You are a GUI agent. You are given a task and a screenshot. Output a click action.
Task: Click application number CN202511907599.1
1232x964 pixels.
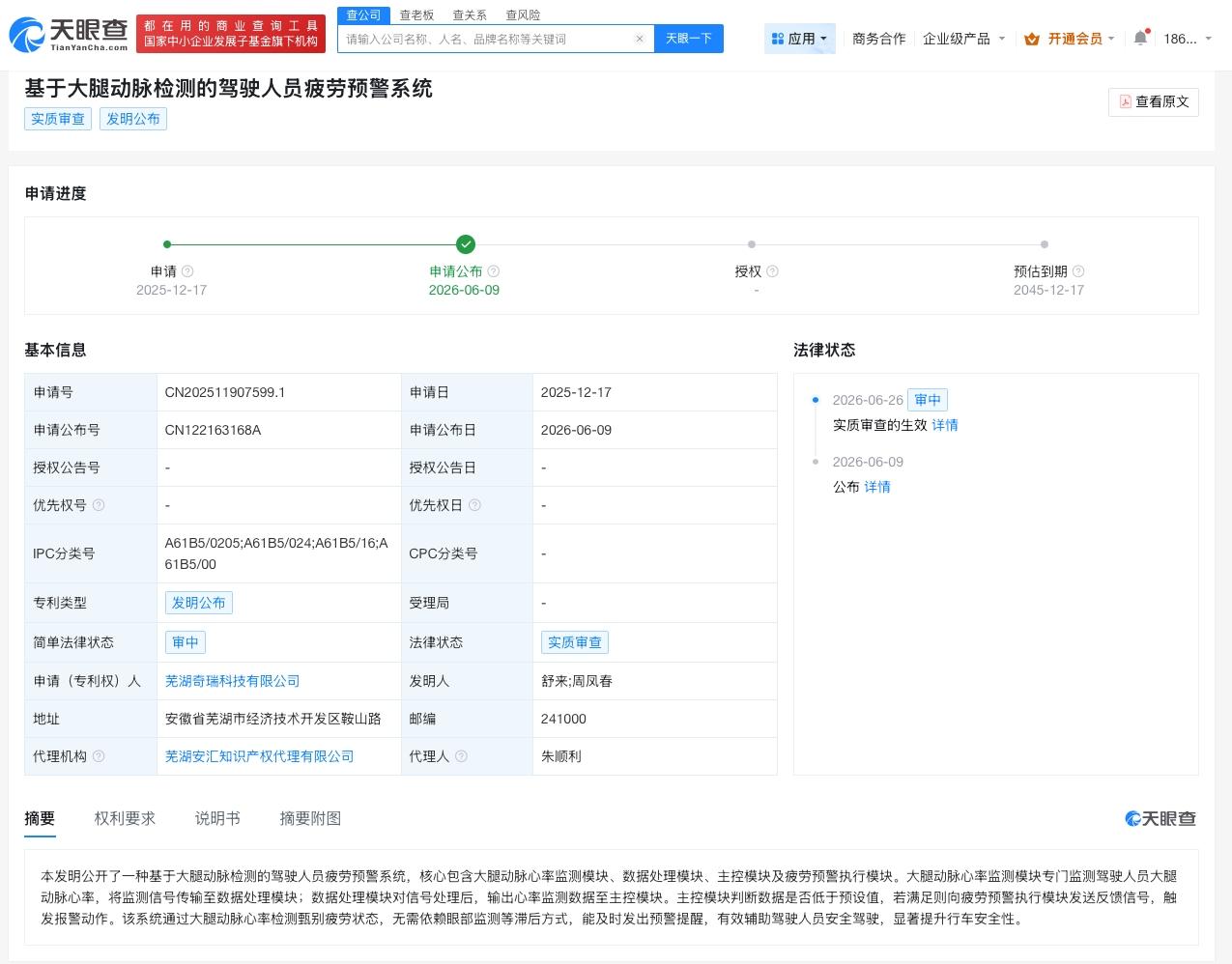tap(225, 392)
